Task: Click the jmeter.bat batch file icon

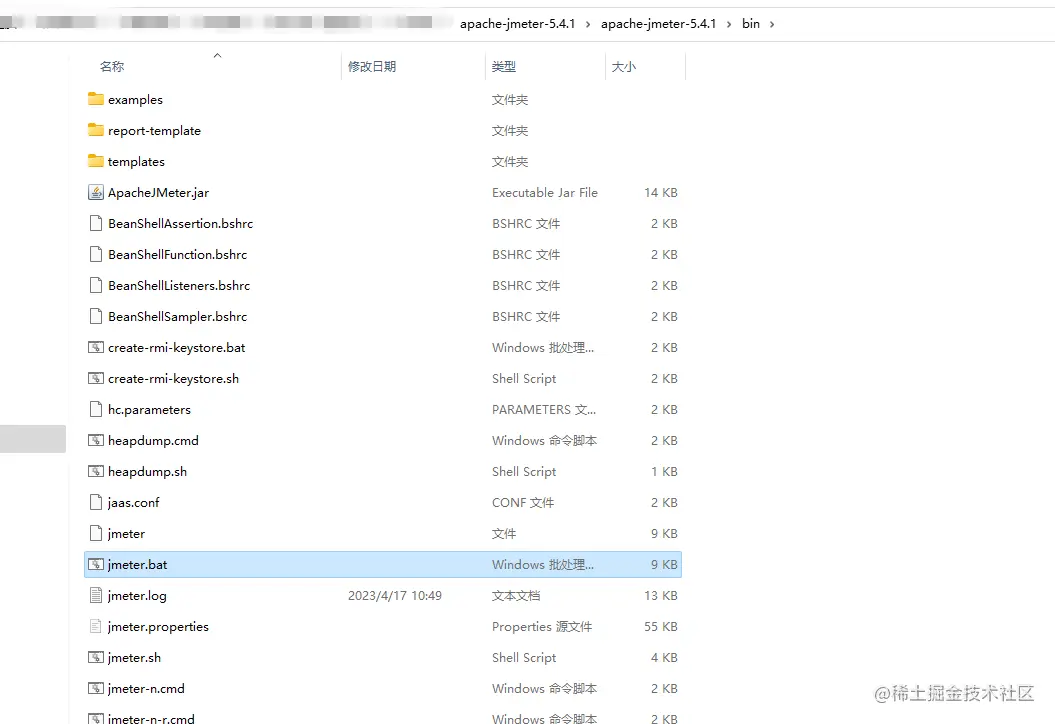Action: (96, 564)
